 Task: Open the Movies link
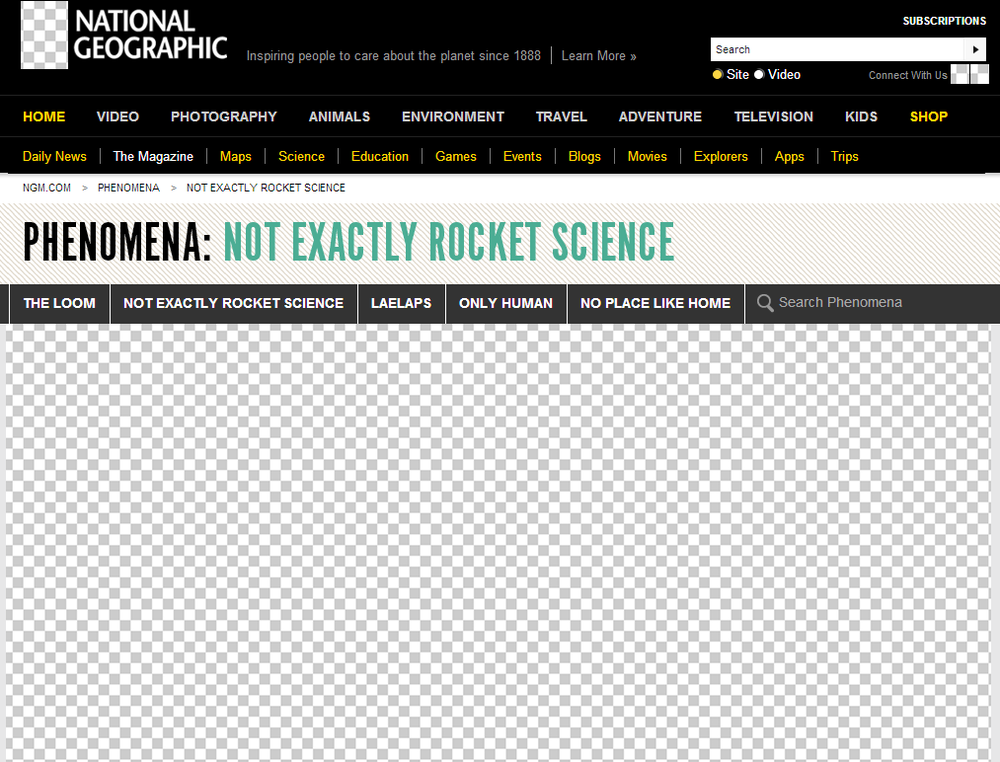647,156
